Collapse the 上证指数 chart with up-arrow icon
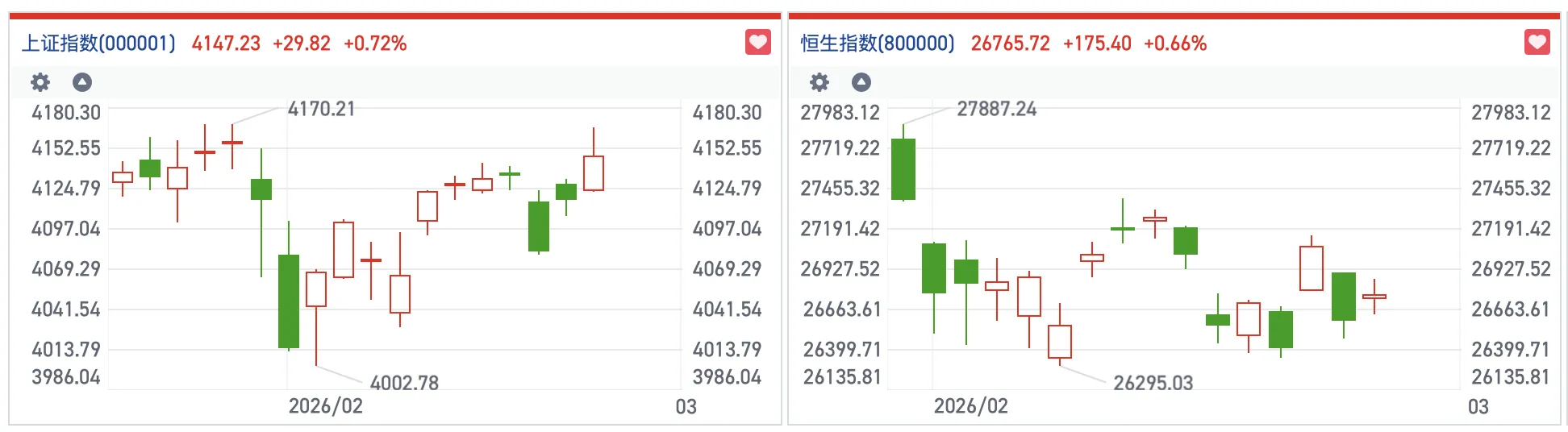This screenshot has height=432, width=1568. [x=82, y=82]
